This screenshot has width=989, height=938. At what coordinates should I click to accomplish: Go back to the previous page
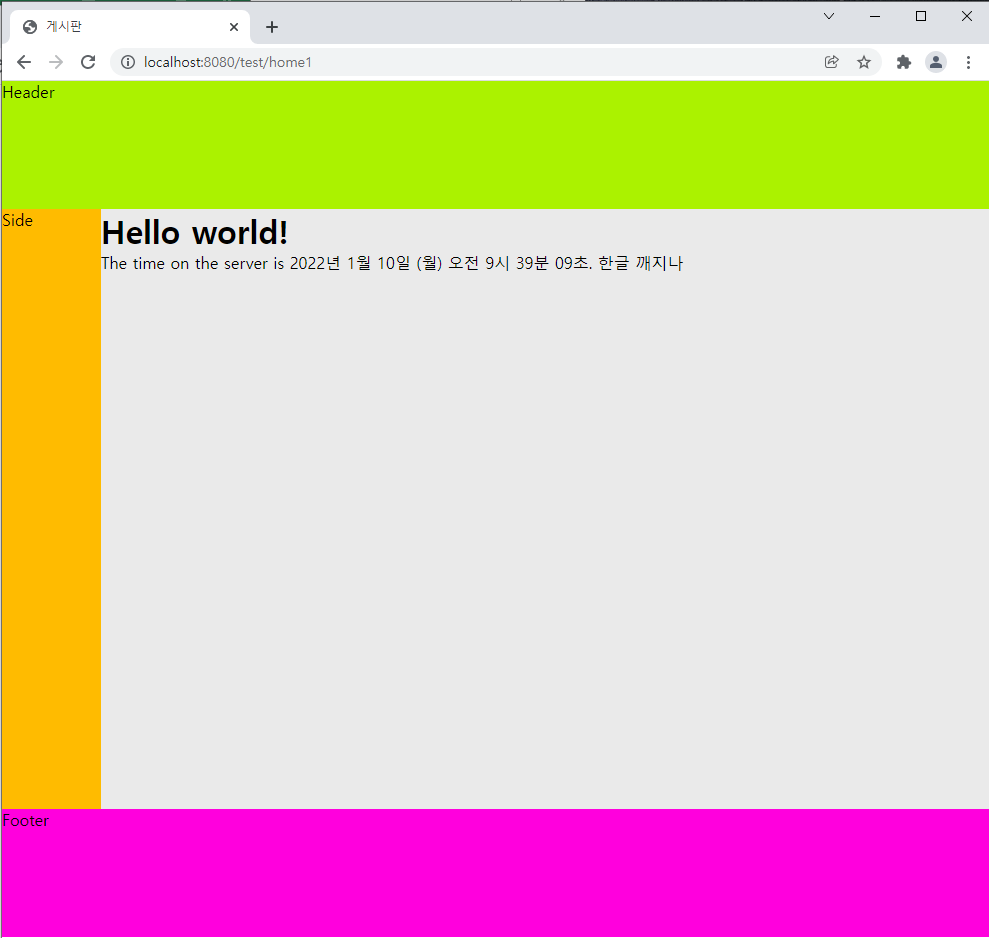24,62
